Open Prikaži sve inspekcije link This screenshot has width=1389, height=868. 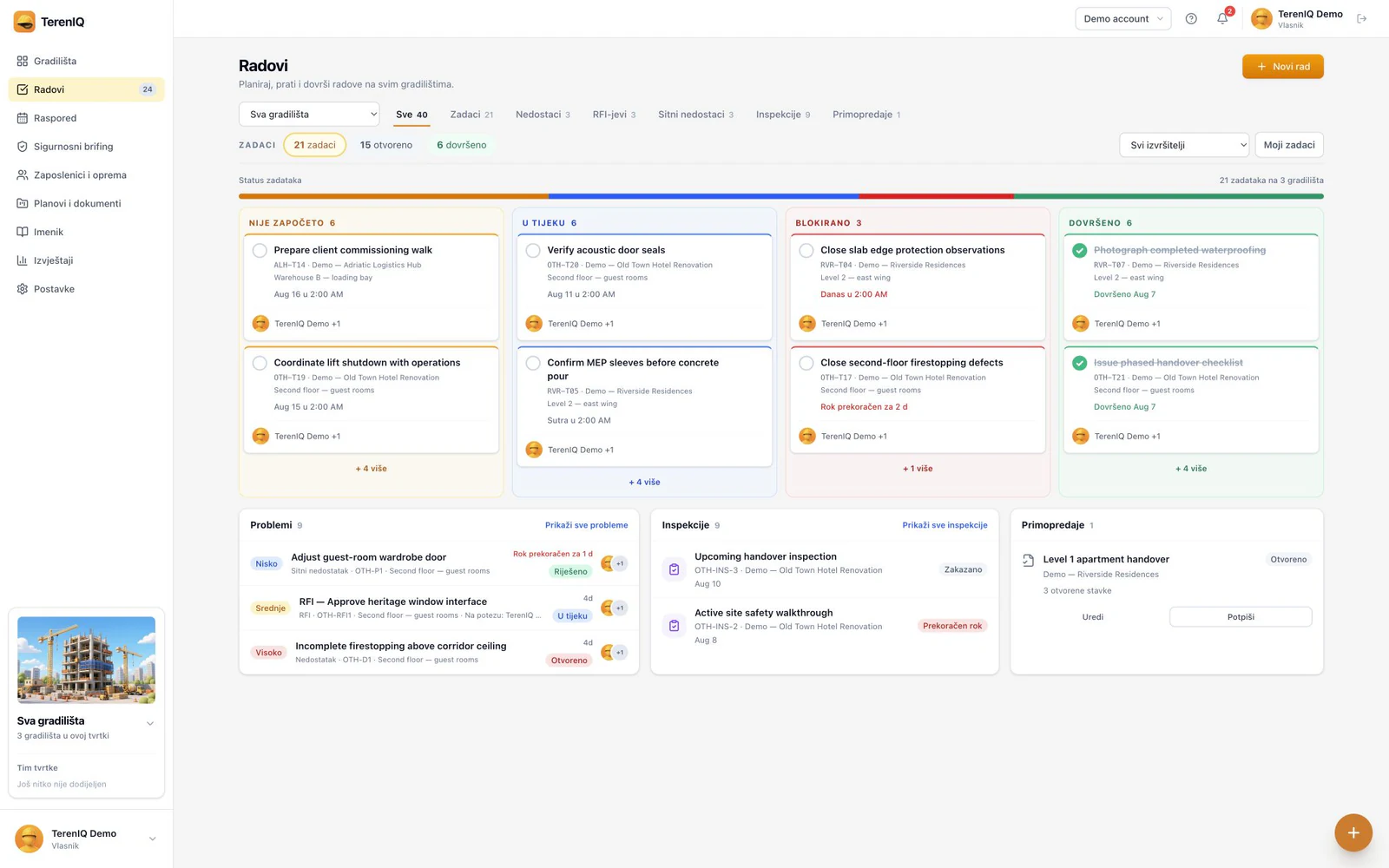click(x=945, y=525)
